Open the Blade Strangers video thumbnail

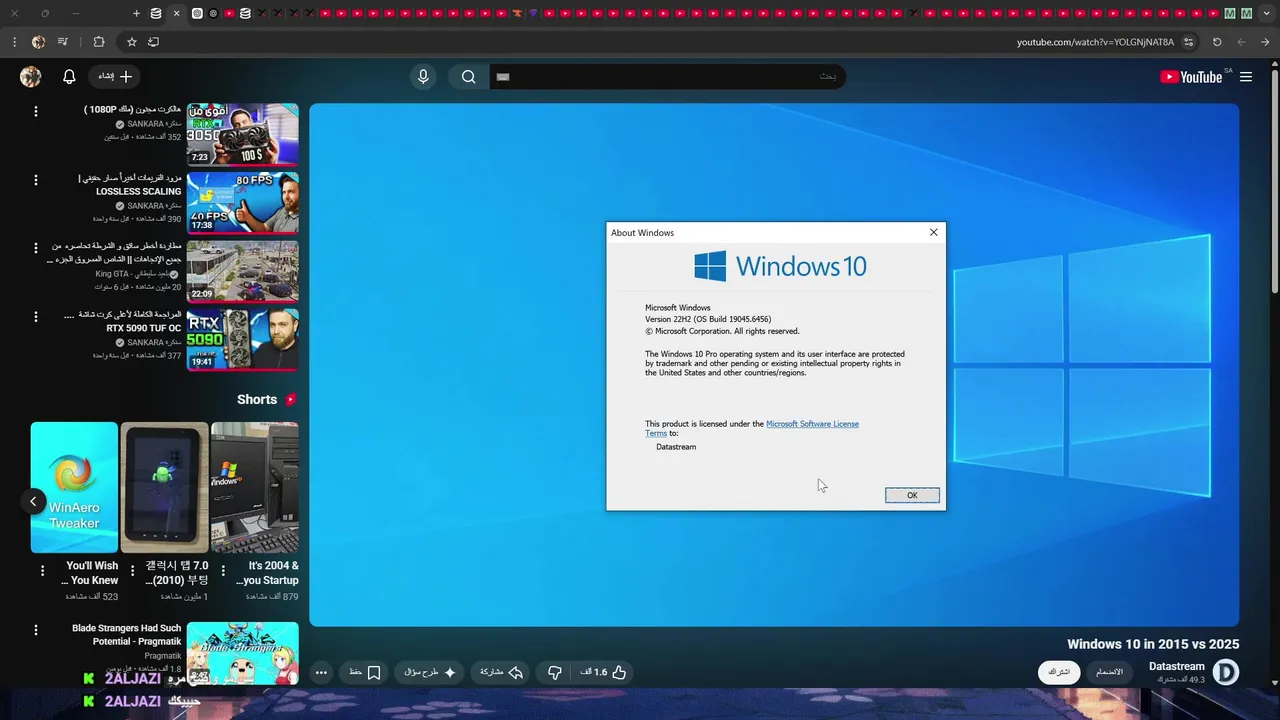(243, 653)
